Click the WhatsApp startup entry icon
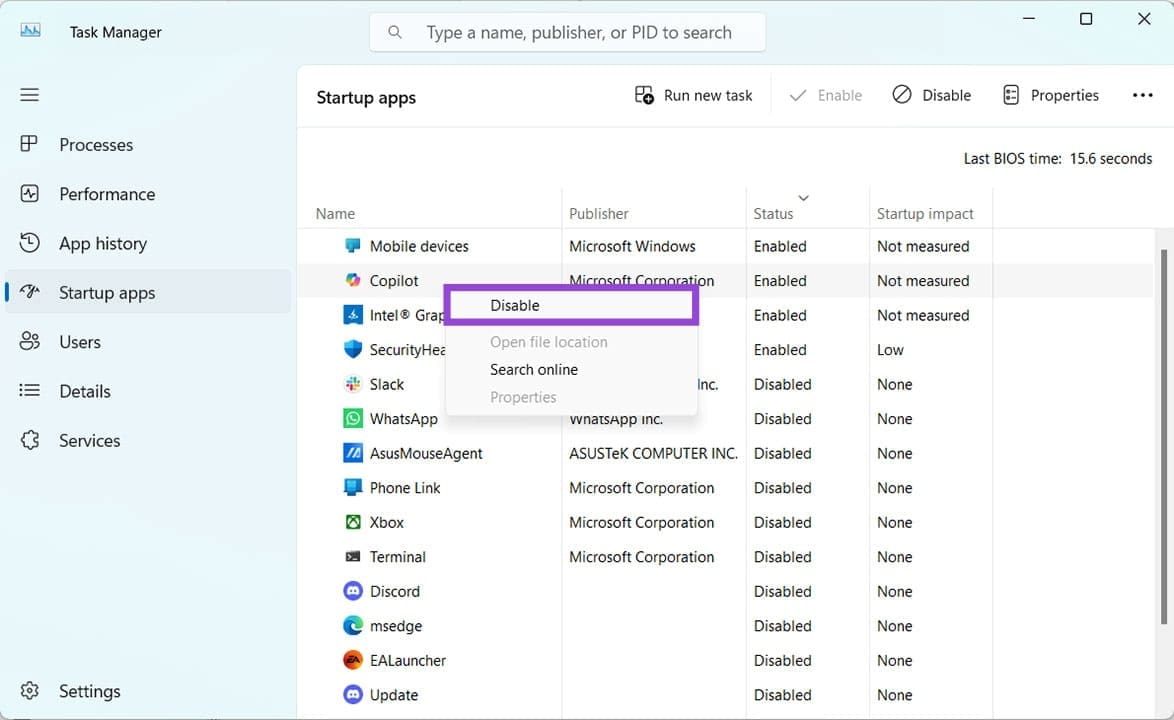 click(x=353, y=418)
